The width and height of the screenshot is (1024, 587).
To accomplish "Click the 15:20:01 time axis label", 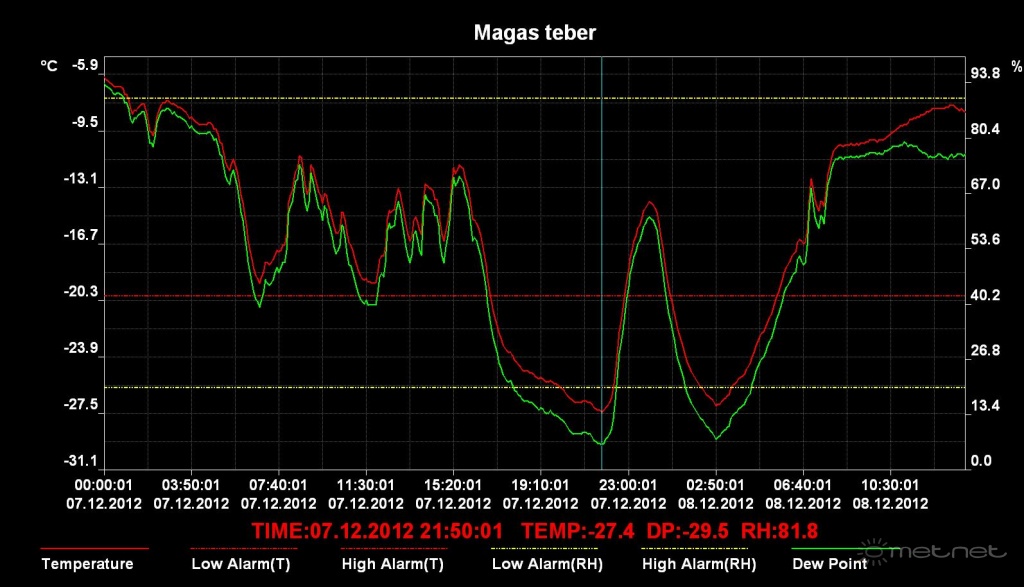I will [x=453, y=484].
